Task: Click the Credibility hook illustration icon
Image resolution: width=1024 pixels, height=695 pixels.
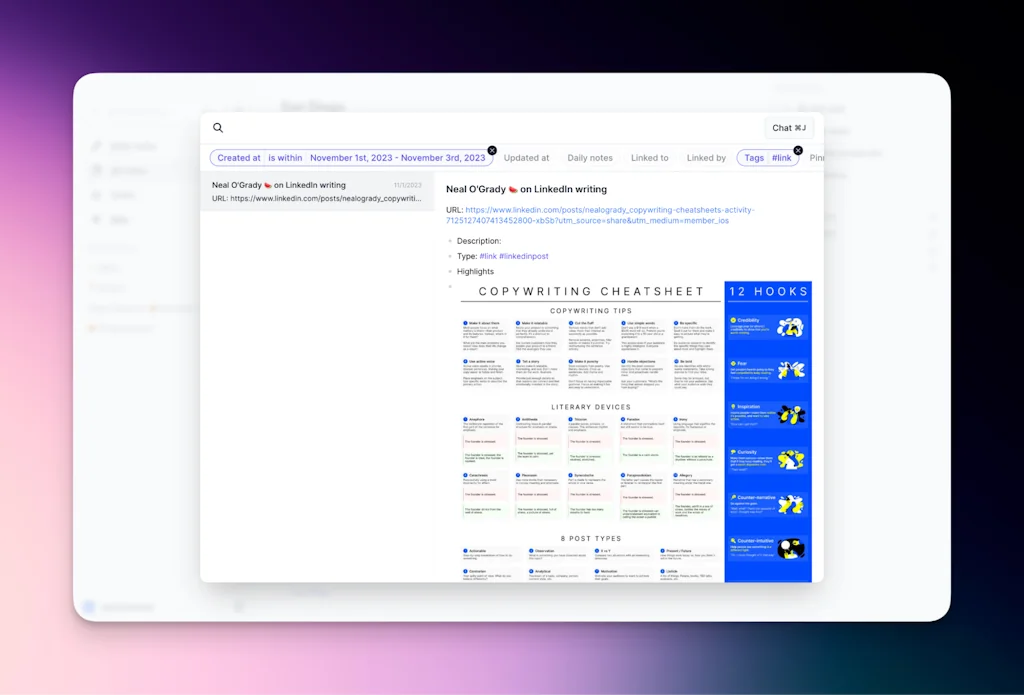Action: tap(791, 327)
